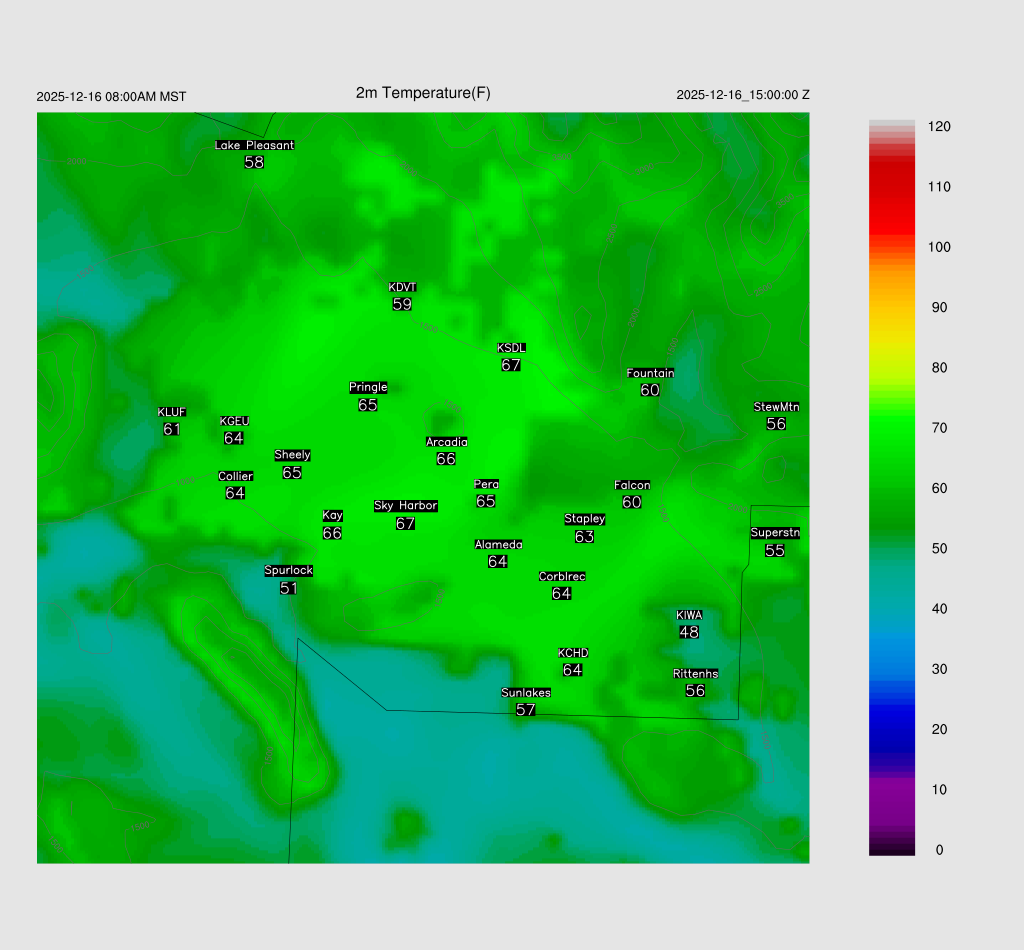Select the Pringle station label
The width and height of the screenshot is (1024, 950).
pyautogui.click(x=368, y=387)
